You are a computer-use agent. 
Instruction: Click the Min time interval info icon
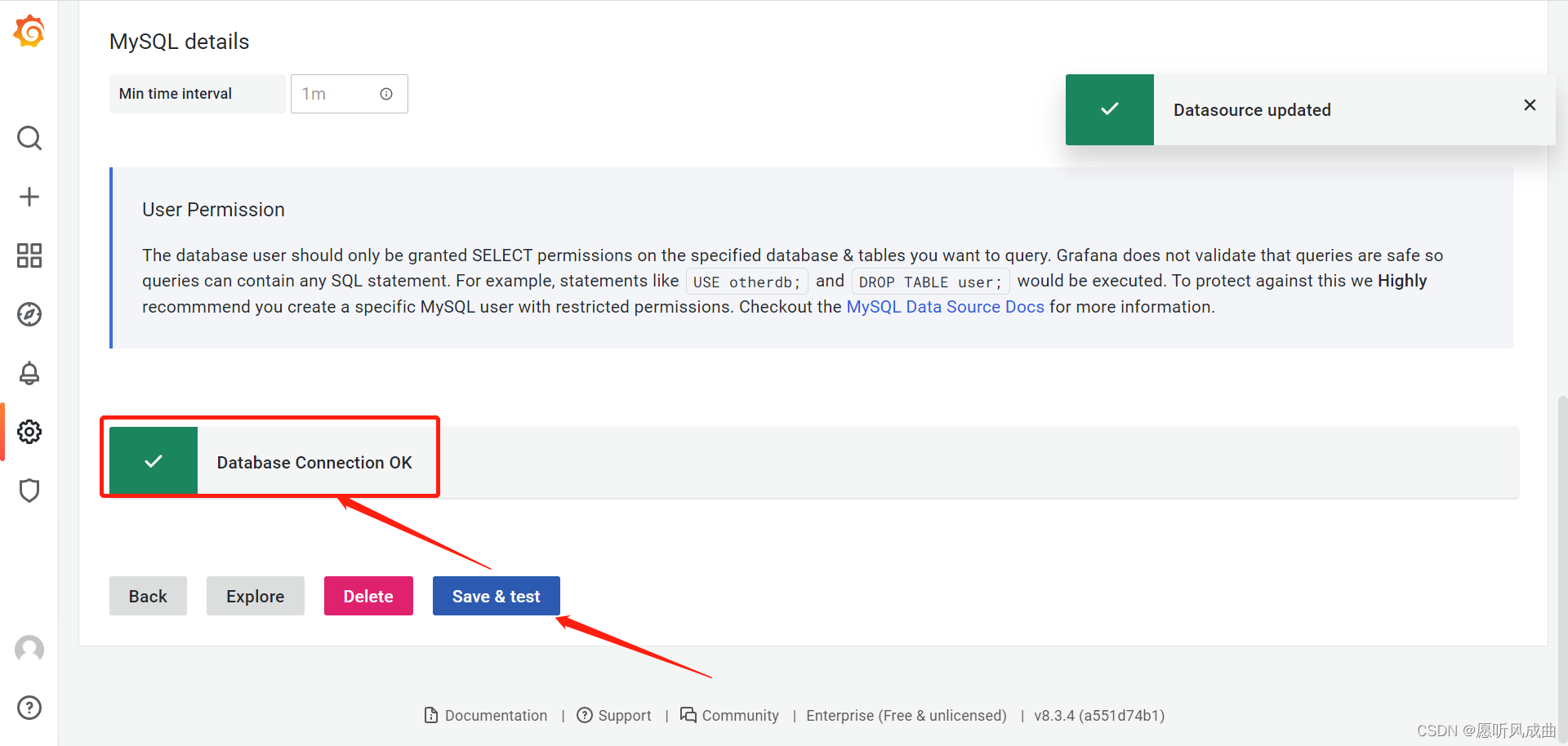[386, 94]
